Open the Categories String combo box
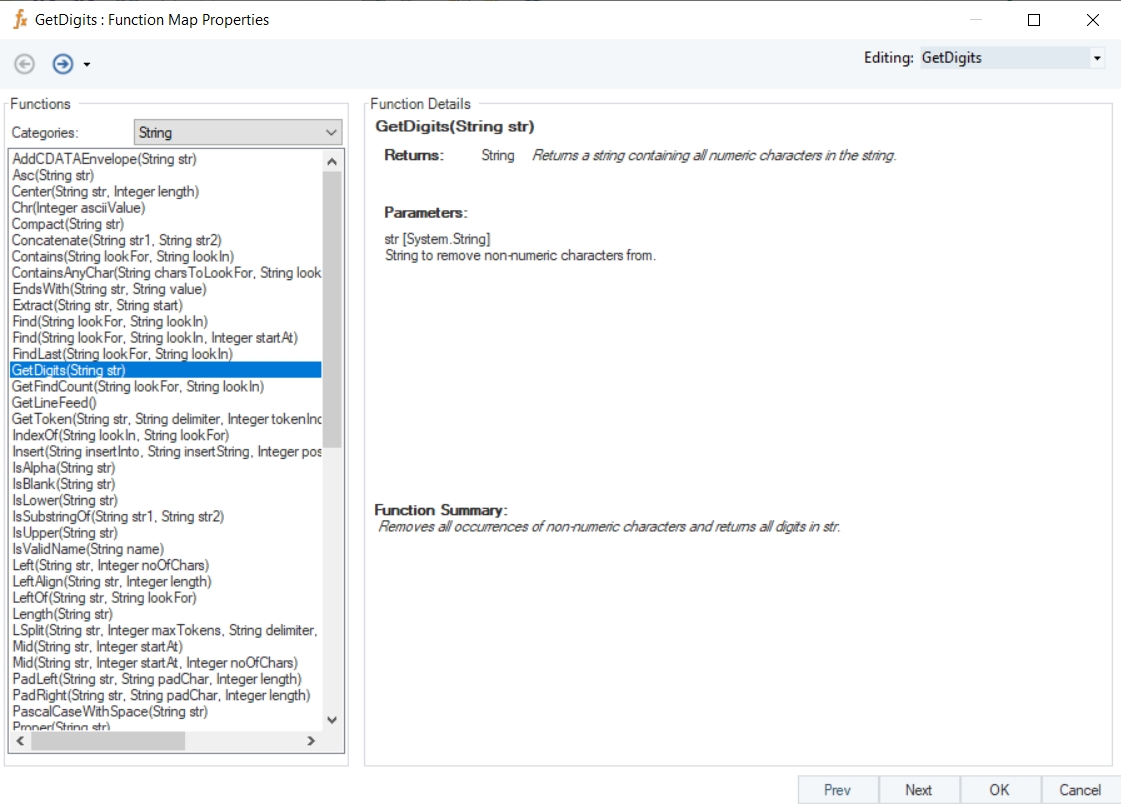 click(x=238, y=132)
